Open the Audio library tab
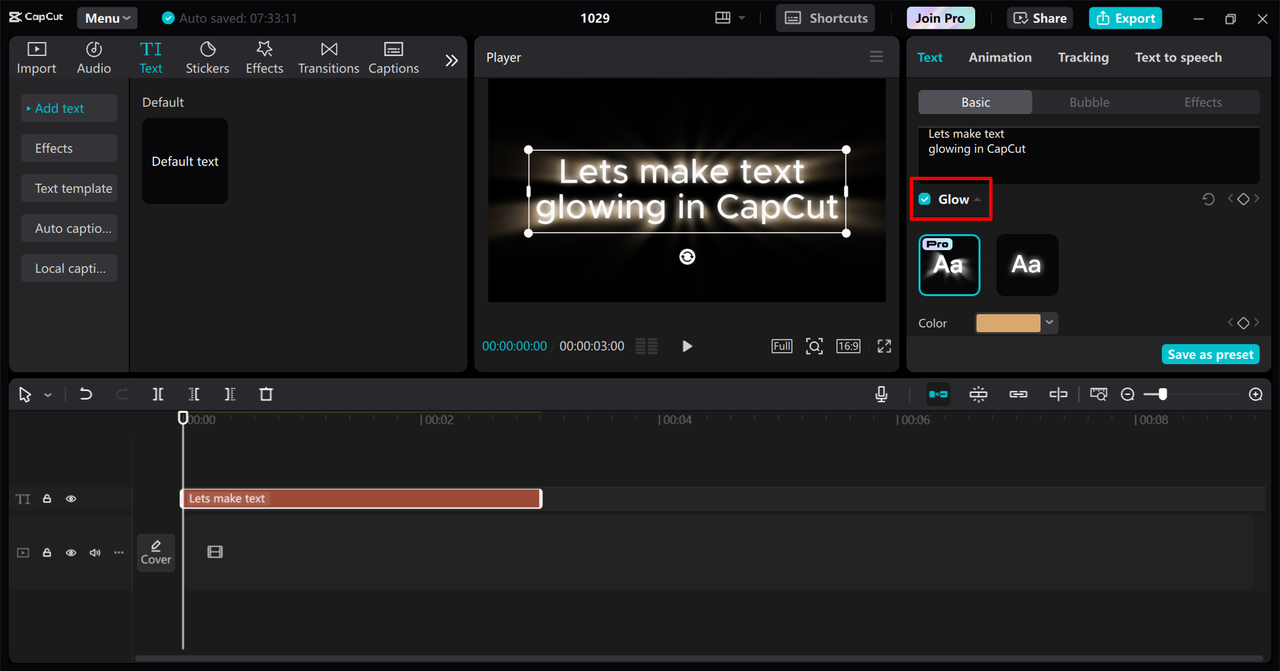 [94, 58]
